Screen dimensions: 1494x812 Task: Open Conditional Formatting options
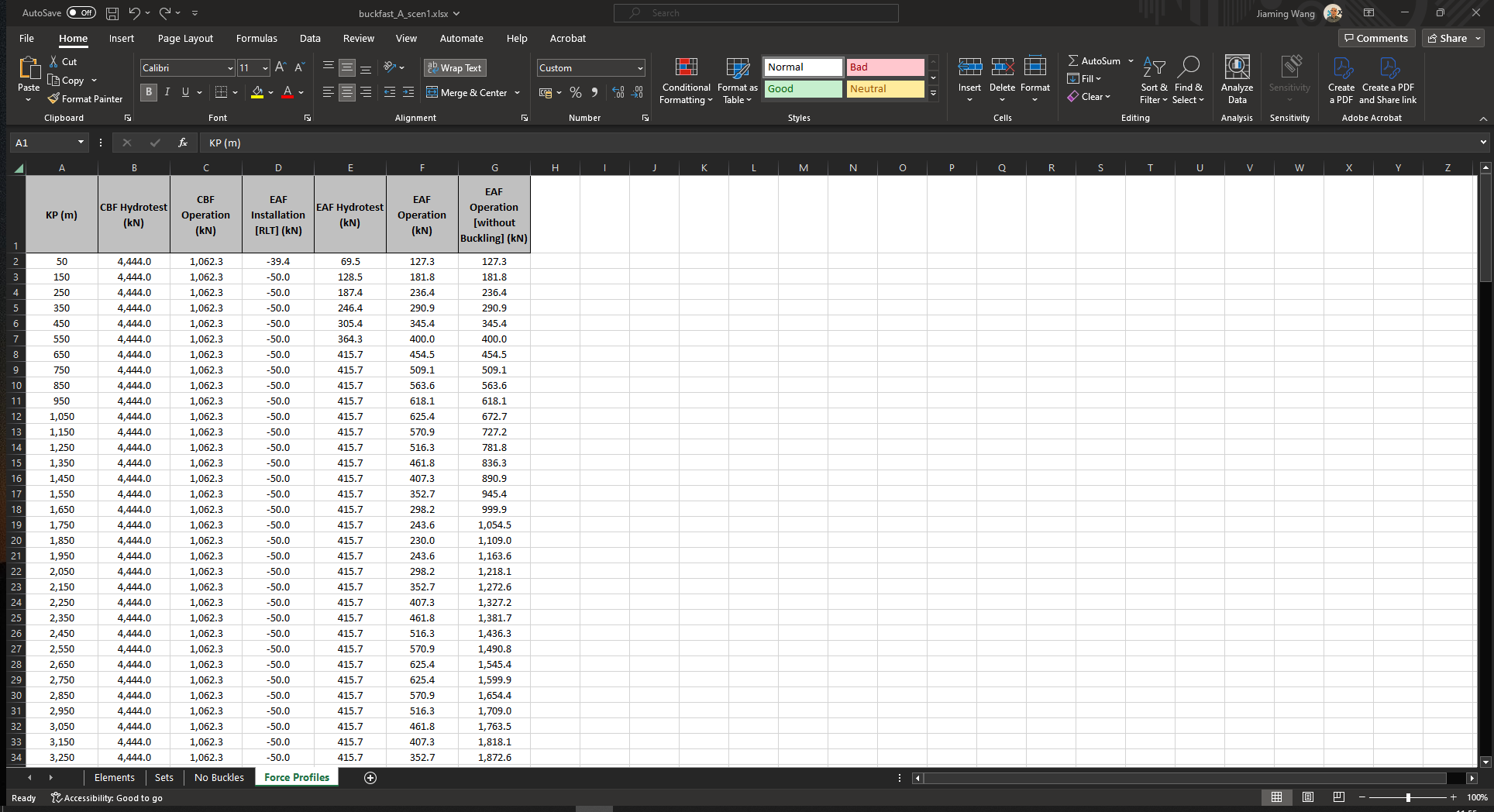(x=685, y=81)
